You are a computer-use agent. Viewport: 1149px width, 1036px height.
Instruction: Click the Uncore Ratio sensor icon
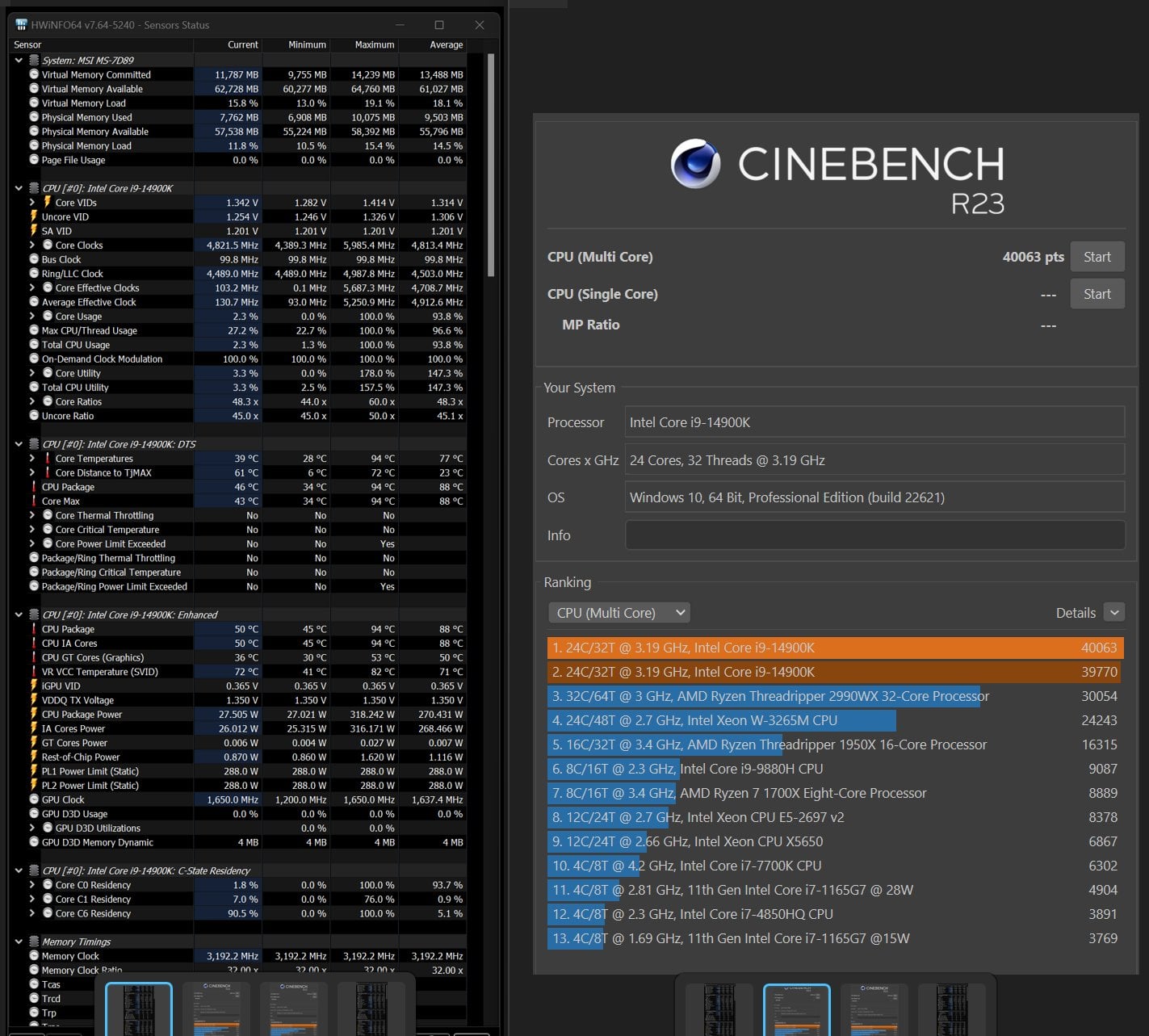[x=34, y=416]
